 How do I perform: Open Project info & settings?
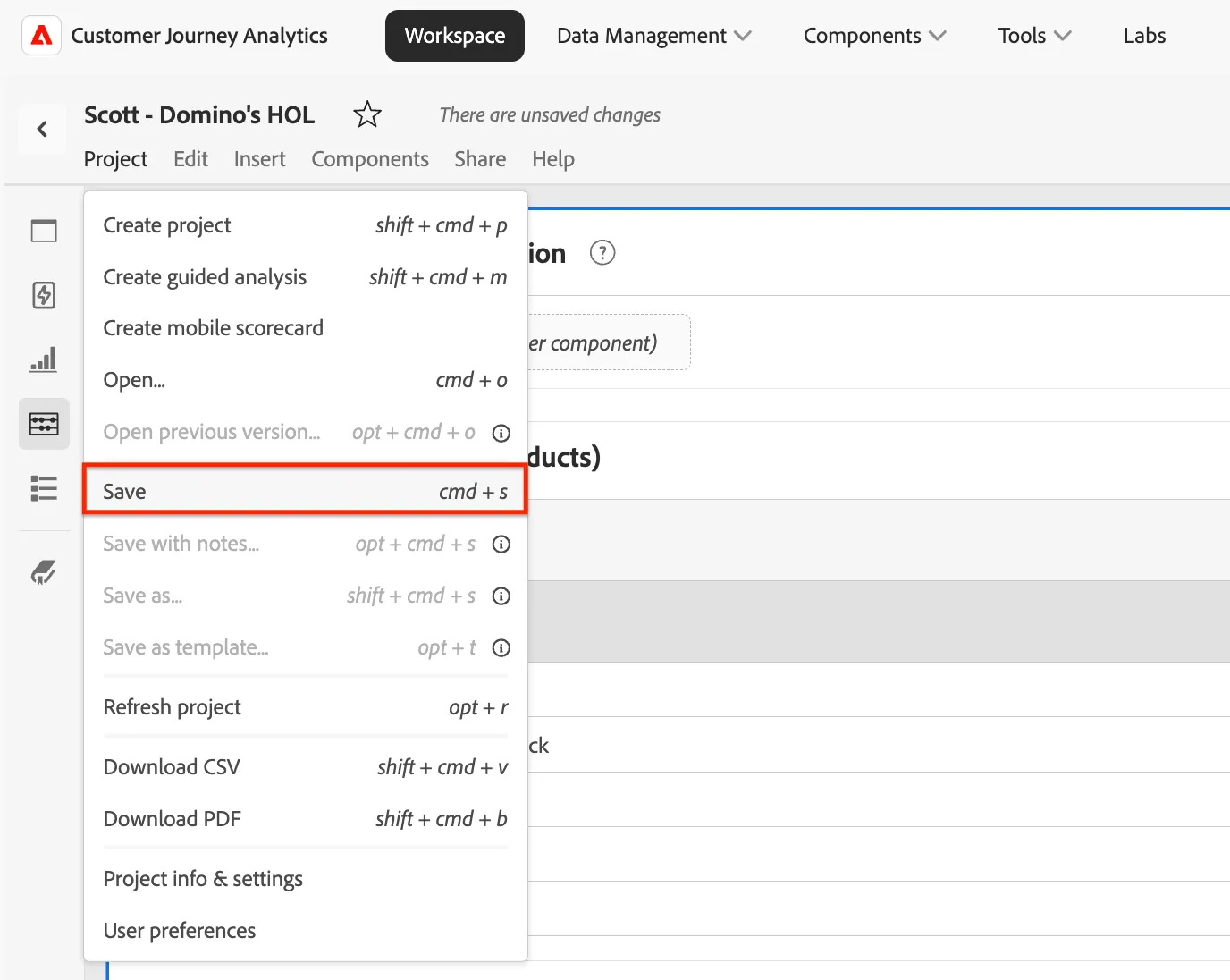[306, 879]
